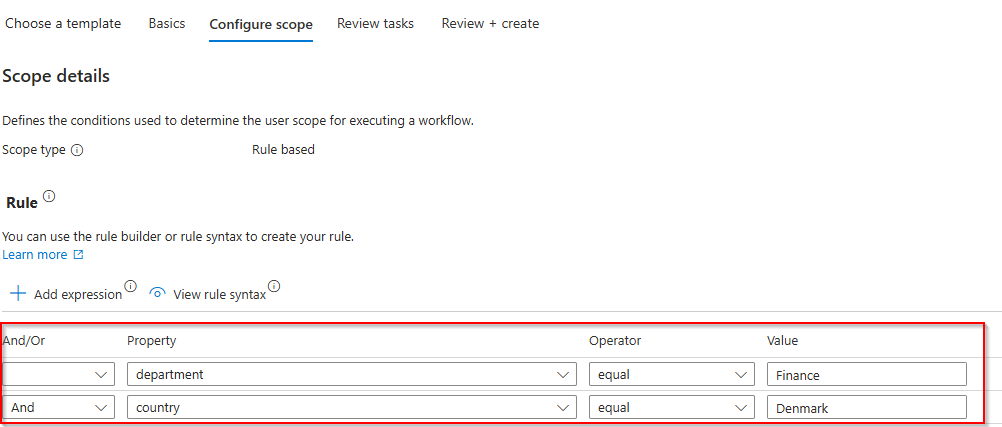Screen dimensions: 1002x427
Task: Open the operator dropdown for country row
Action: [671, 408]
